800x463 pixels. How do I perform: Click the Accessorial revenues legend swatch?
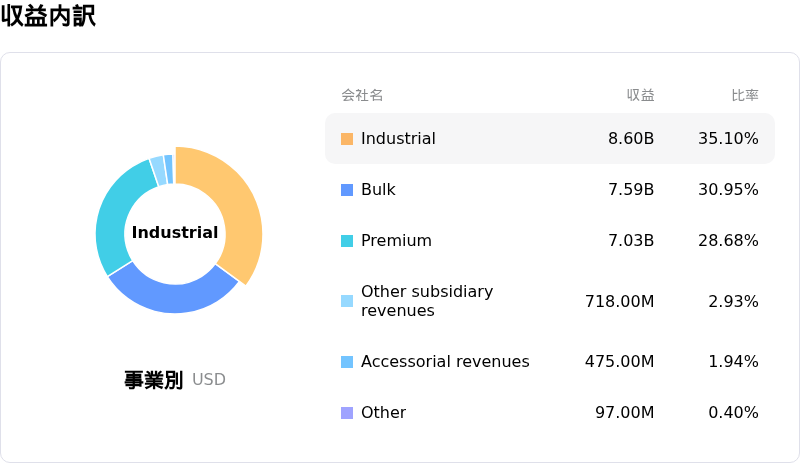347,362
